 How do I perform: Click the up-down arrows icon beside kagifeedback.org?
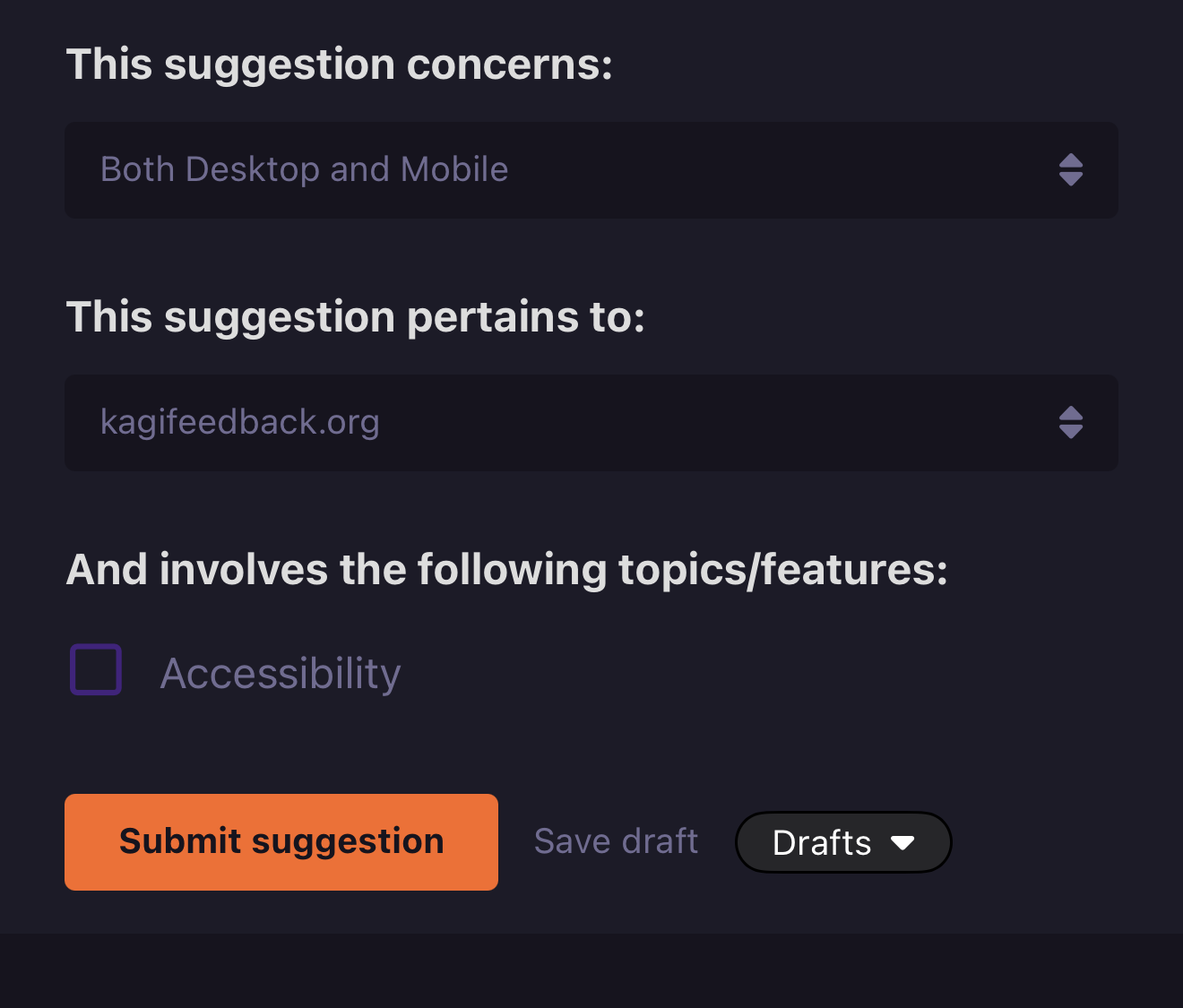(1071, 423)
